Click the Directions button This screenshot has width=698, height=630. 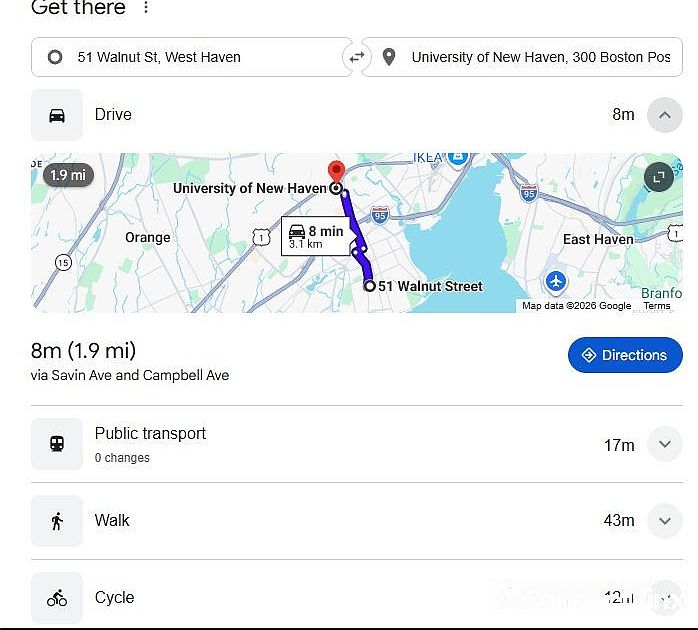(625, 355)
